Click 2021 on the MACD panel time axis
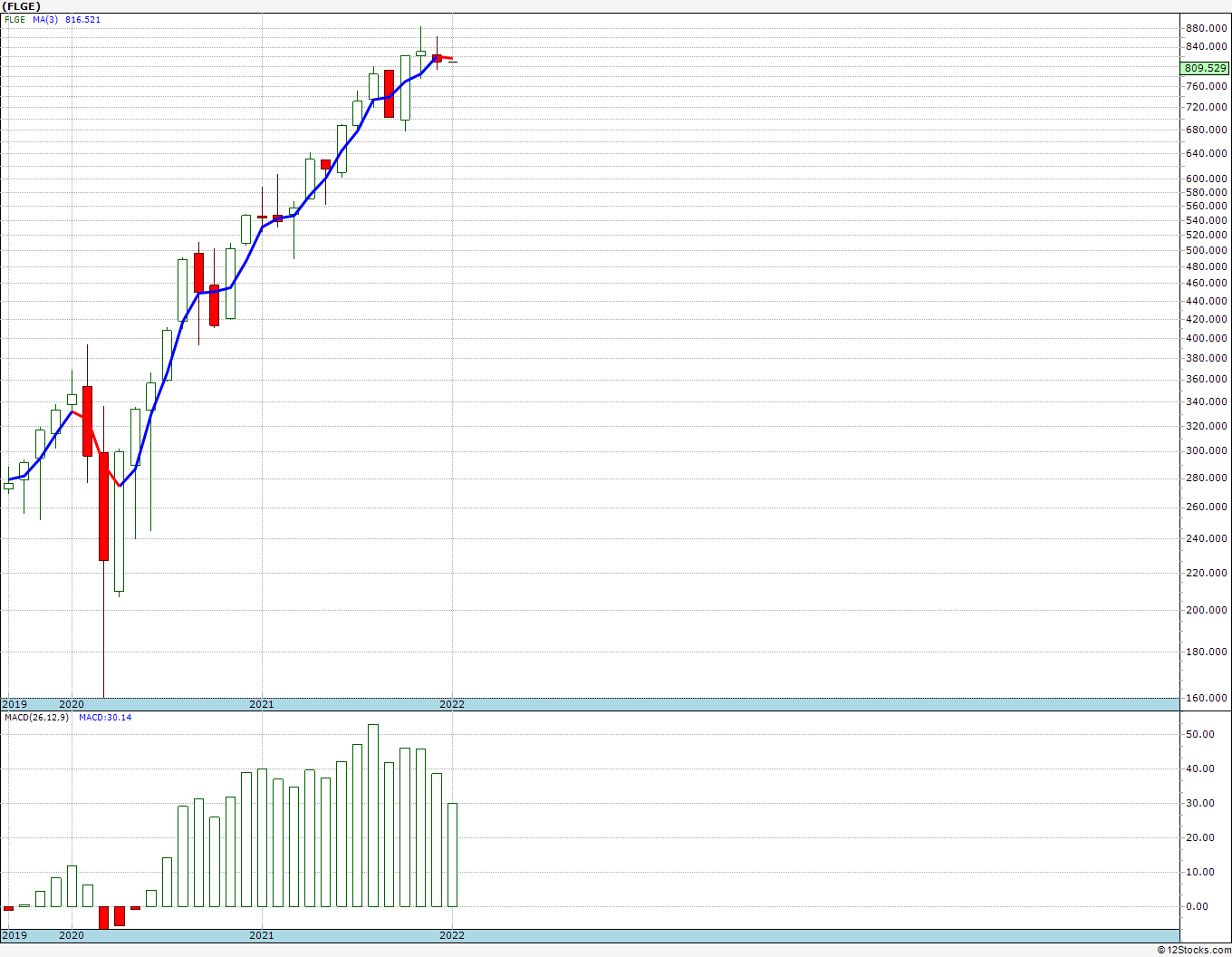The height and width of the screenshot is (957, 1232). [x=262, y=935]
